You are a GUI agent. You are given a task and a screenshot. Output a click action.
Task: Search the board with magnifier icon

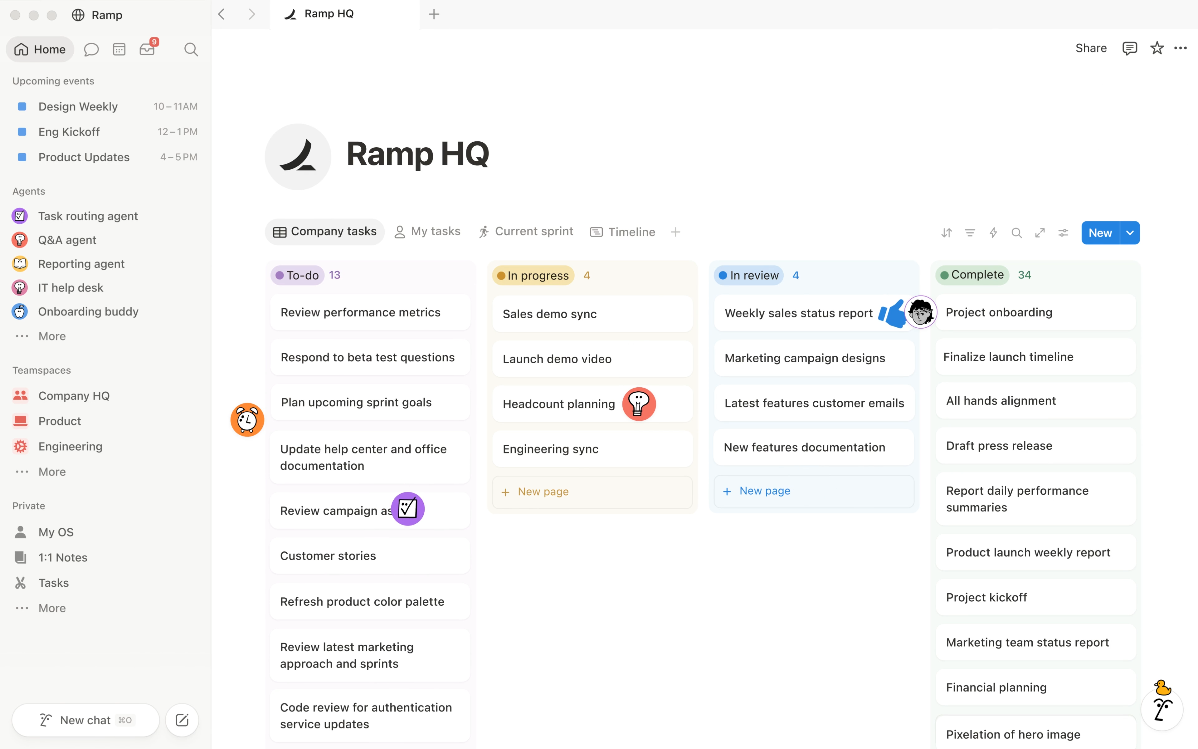pyautogui.click(x=1016, y=233)
